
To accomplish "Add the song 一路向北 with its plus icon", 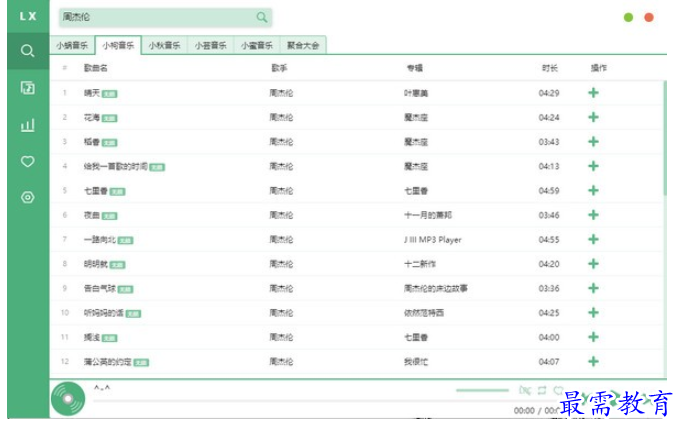I will tap(593, 239).
